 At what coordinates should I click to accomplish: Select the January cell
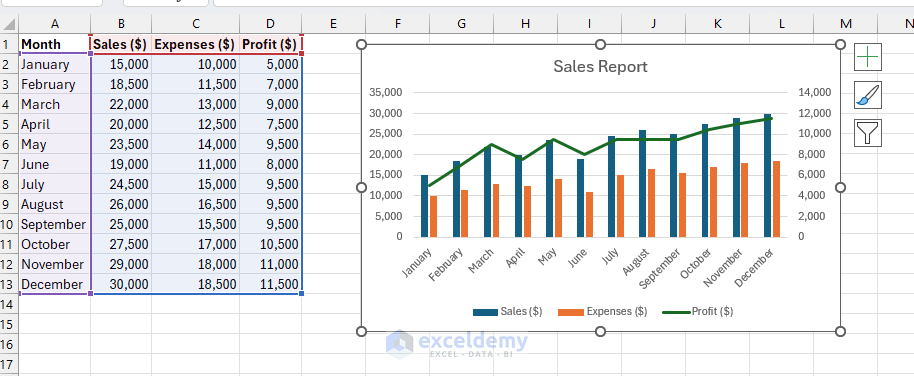pyautogui.click(x=55, y=64)
